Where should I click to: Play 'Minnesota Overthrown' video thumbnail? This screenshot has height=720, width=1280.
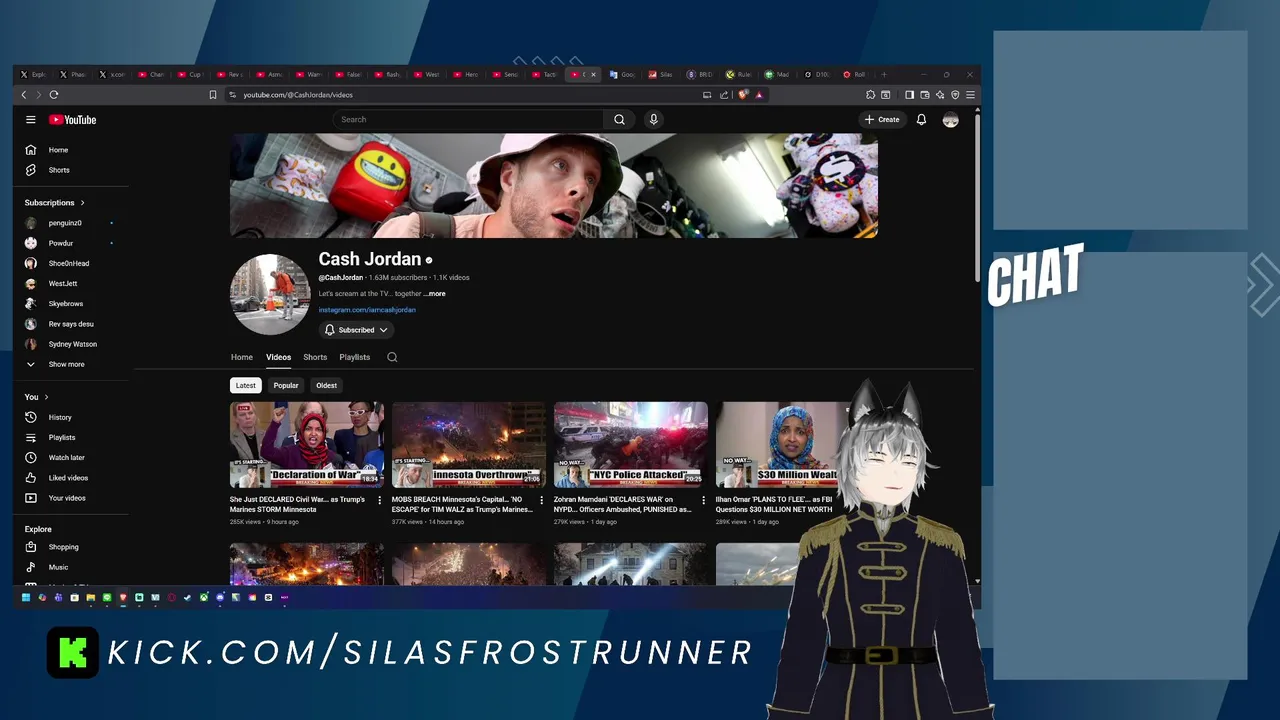pyautogui.click(x=469, y=445)
